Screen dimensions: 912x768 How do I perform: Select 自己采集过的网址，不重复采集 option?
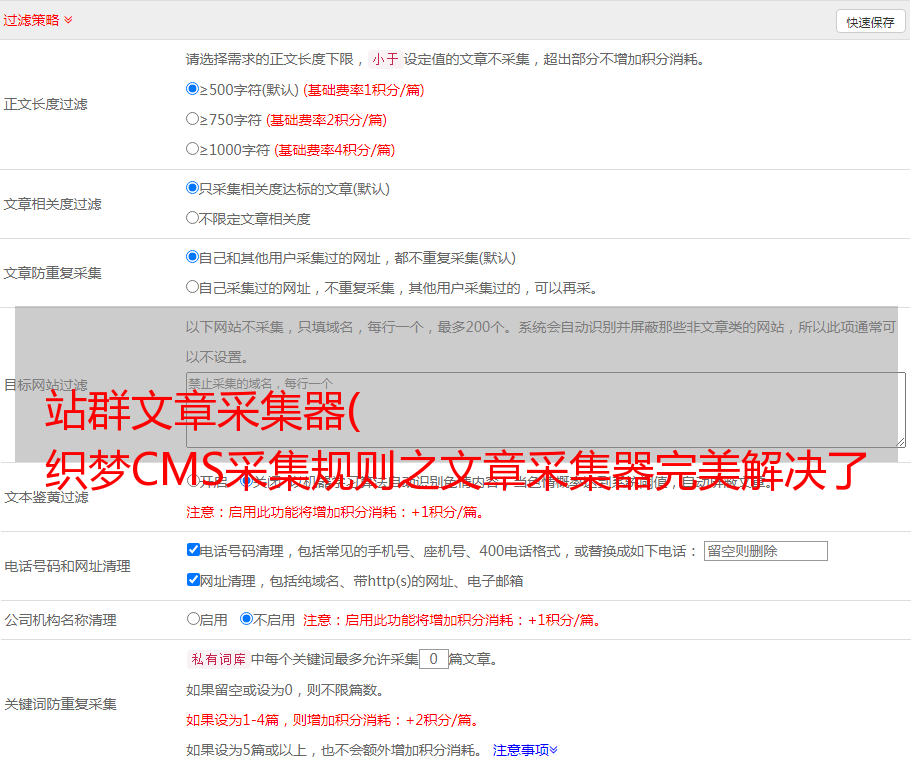point(192,286)
